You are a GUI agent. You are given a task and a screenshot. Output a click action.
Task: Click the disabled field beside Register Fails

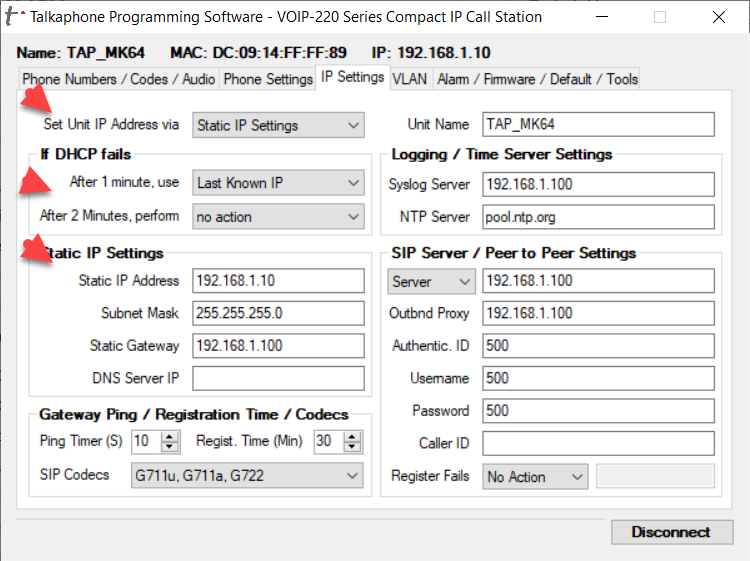pyautogui.click(x=655, y=476)
